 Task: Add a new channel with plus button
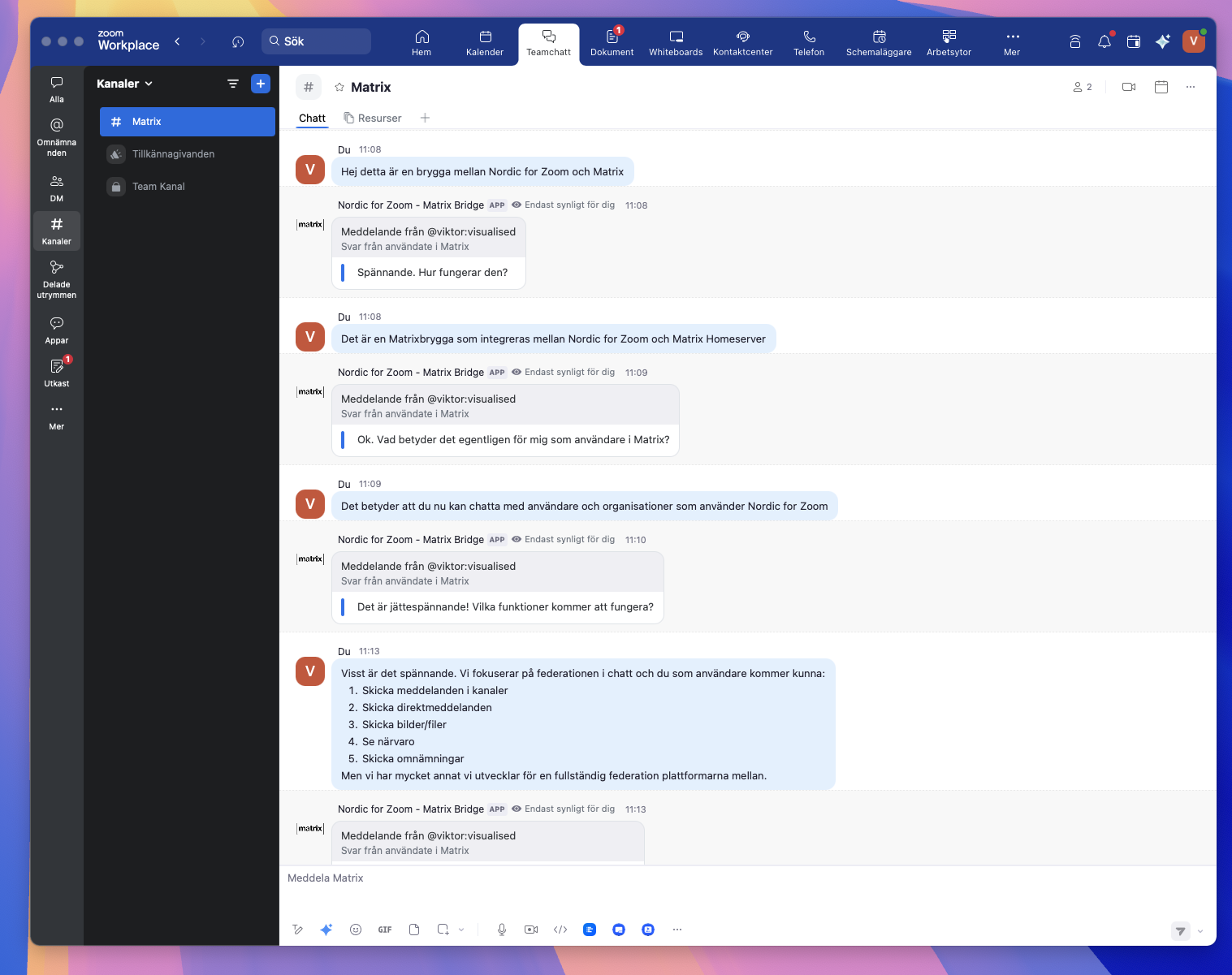[261, 84]
